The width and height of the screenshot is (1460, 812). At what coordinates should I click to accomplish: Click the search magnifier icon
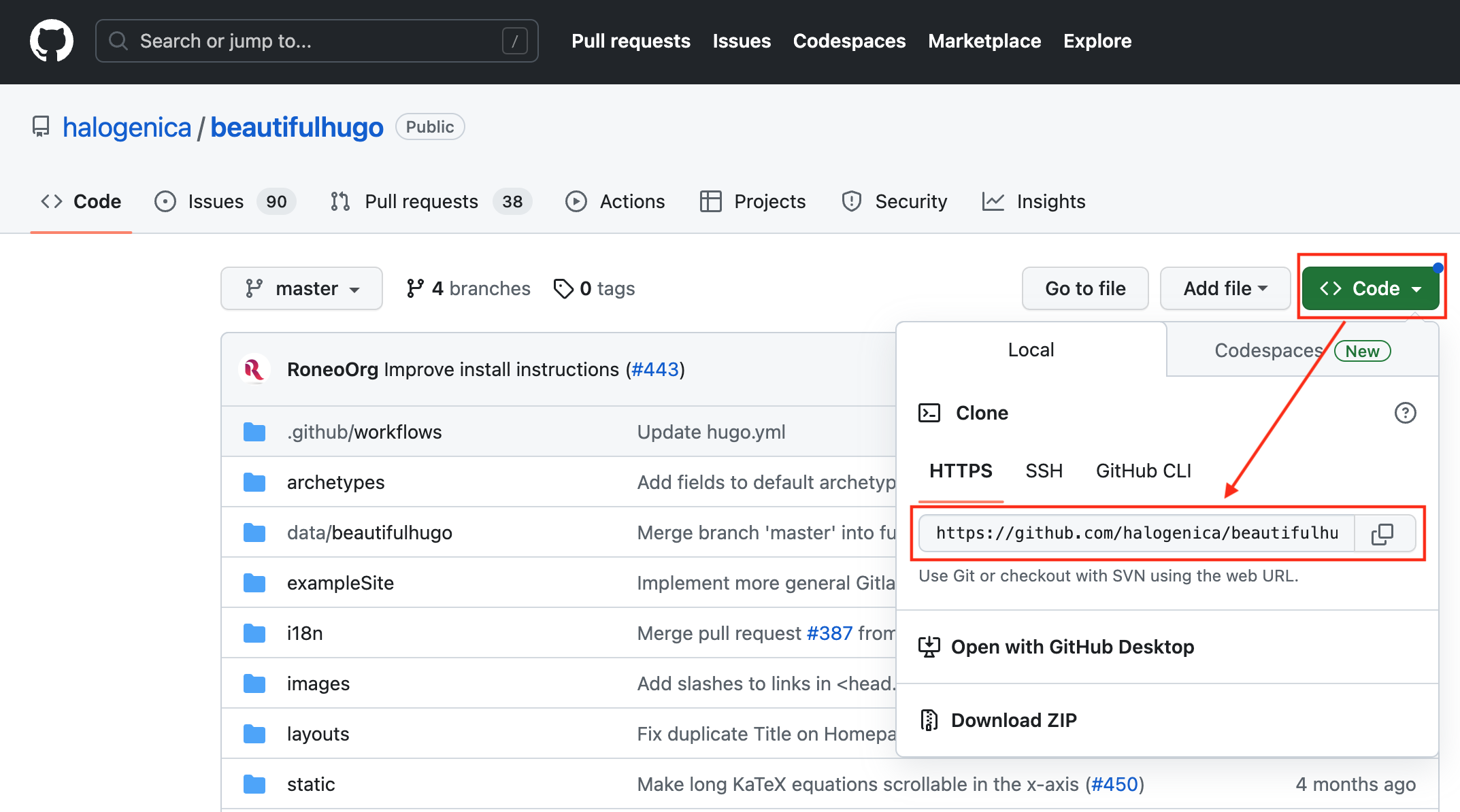click(x=118, y=41)
